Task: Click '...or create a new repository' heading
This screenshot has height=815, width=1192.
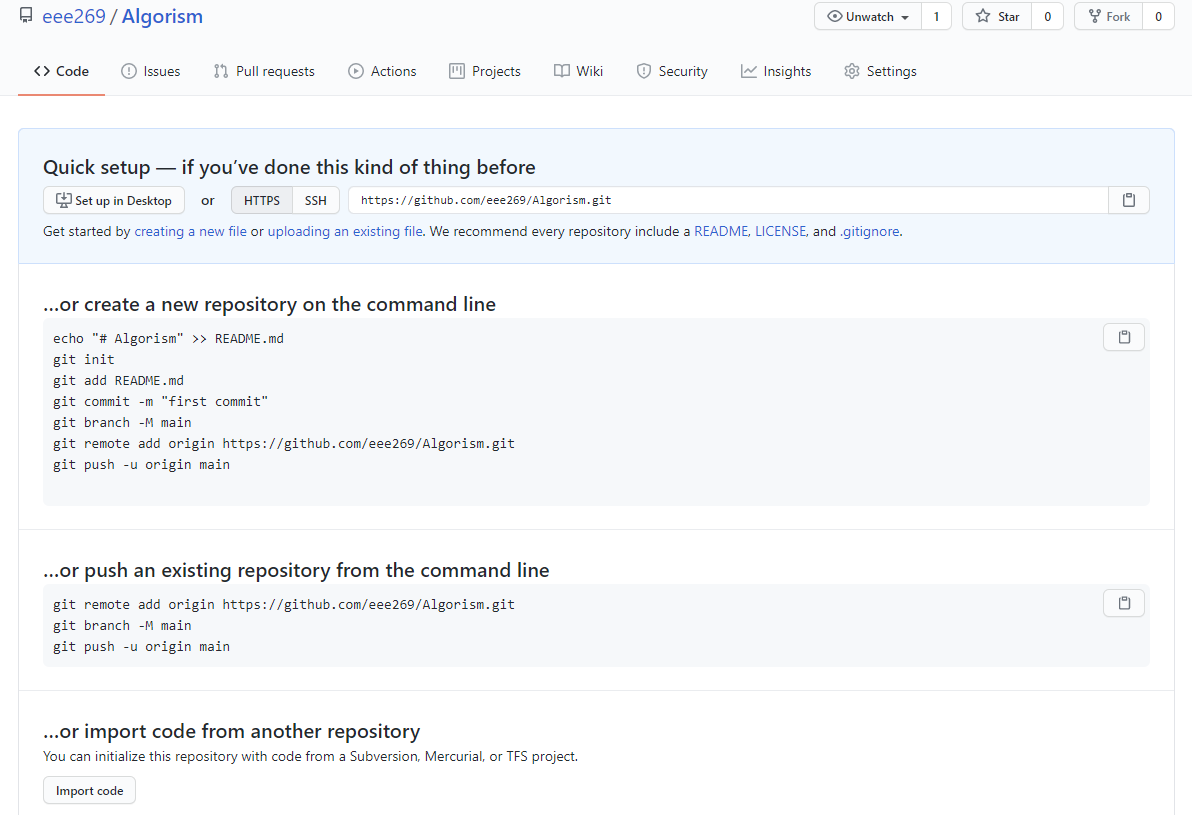Action: pos(270,304)
